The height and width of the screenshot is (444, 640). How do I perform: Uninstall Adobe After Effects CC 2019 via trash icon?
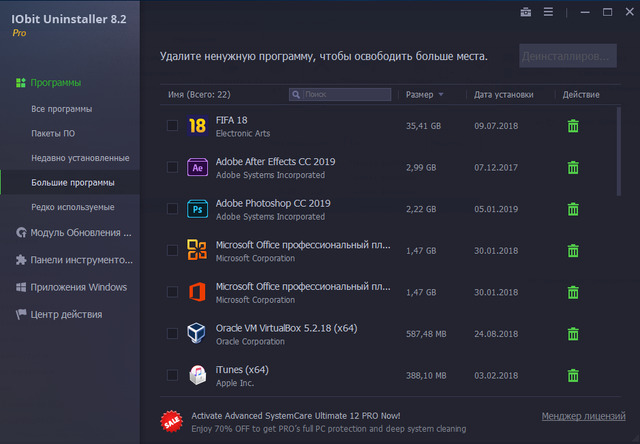click(x=573, y=167)
